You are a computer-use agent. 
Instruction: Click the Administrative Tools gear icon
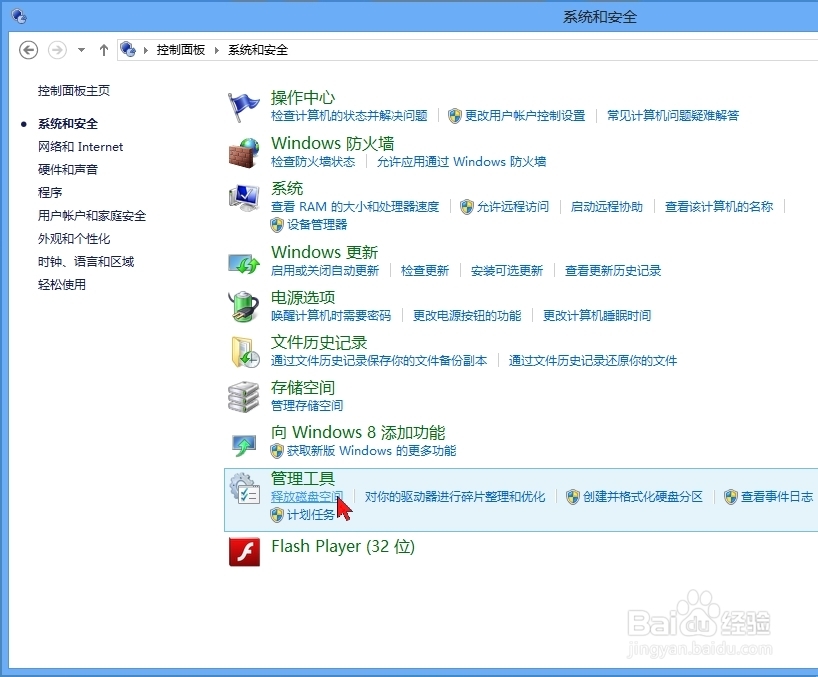click(x=245, y=488)
